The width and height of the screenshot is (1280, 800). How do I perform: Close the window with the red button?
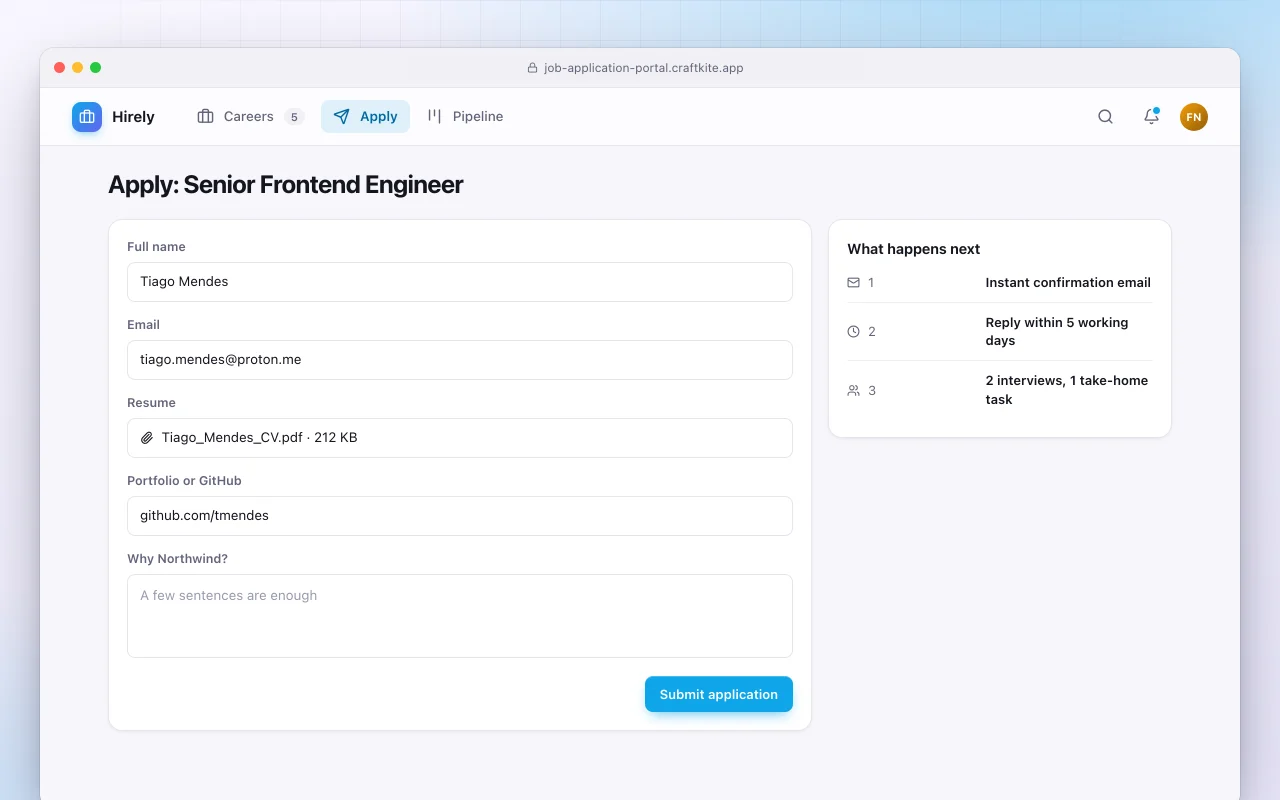tap(60, 68)
